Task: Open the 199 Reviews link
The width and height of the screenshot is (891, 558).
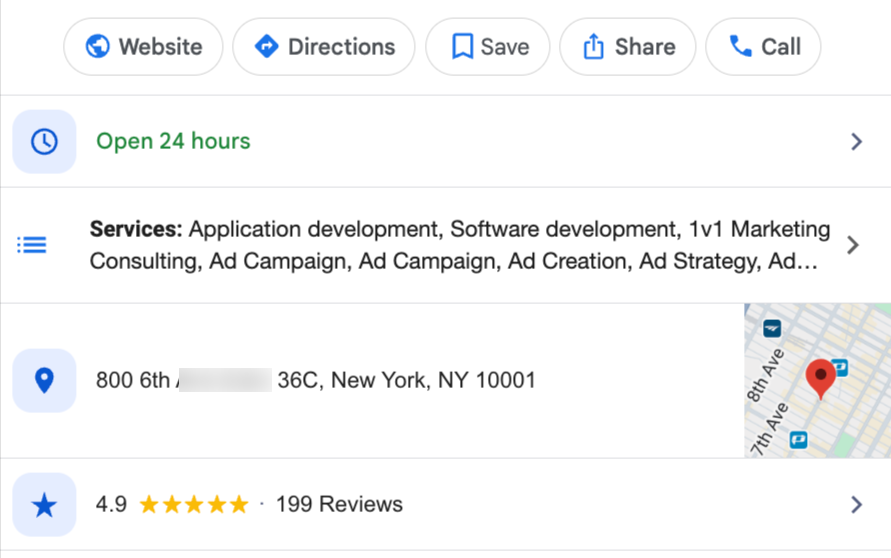Action: point(339,505)
